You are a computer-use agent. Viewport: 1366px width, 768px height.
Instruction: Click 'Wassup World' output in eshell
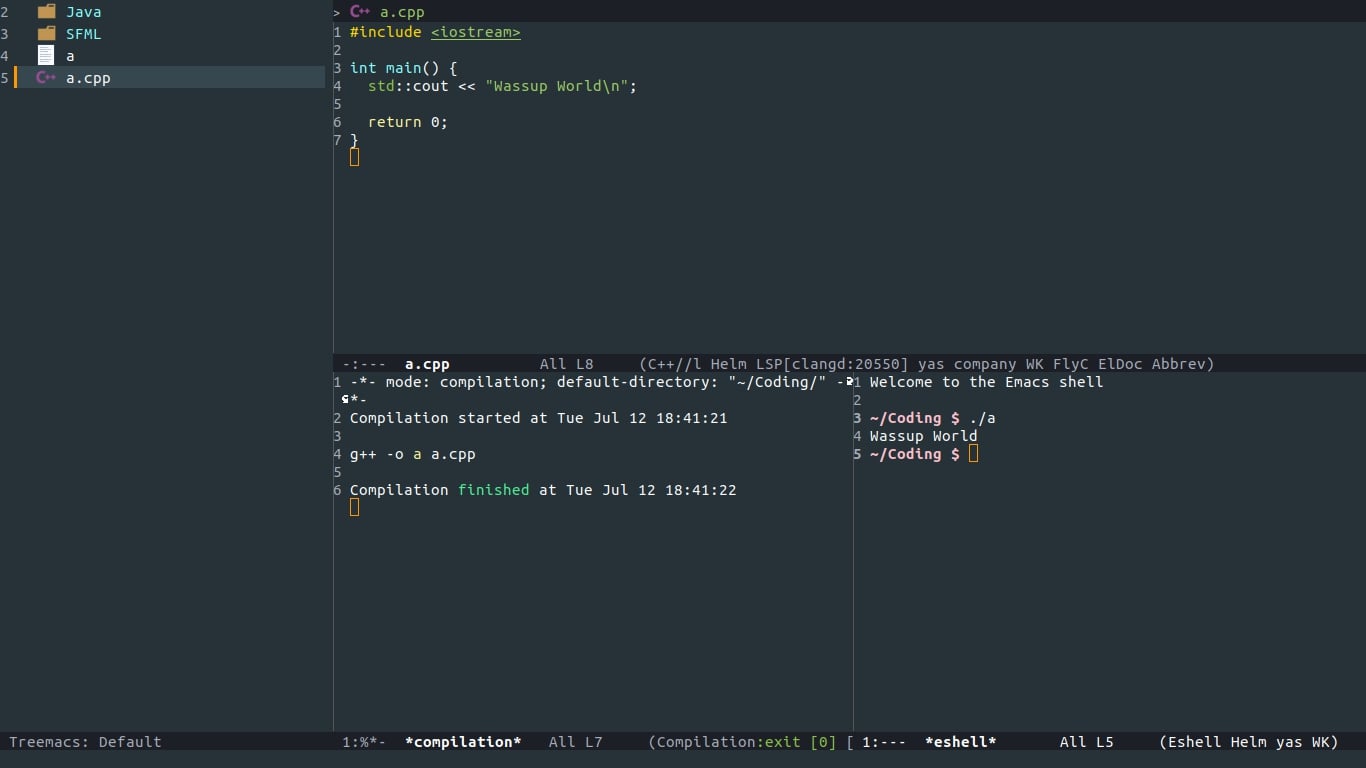(x=924, y=436)
